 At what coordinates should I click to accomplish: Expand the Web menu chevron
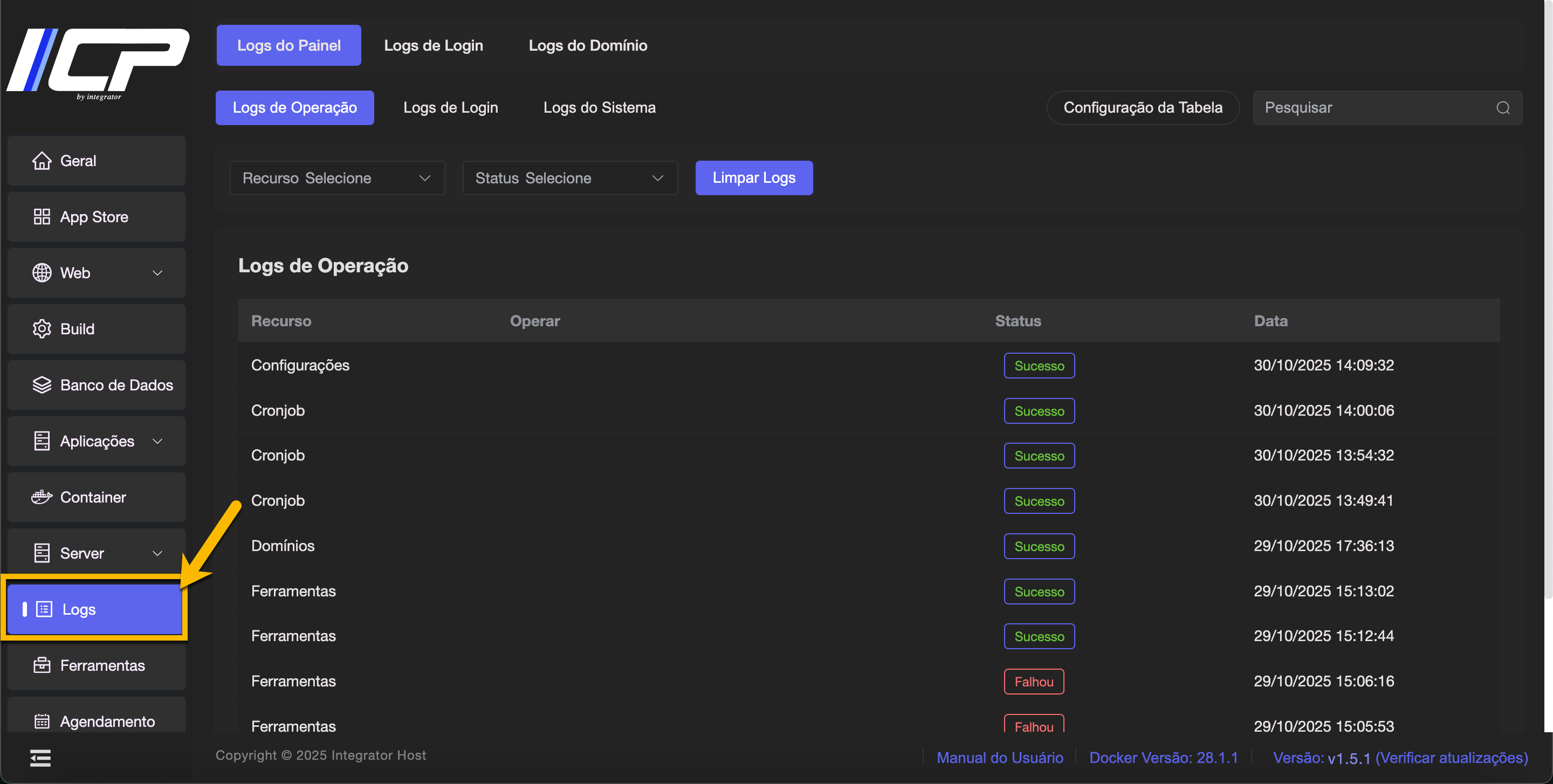(x=157, y=273)
